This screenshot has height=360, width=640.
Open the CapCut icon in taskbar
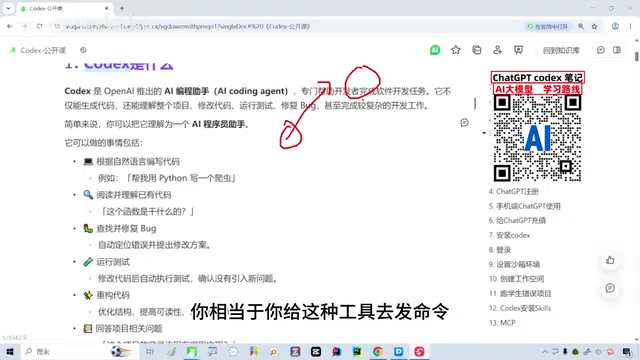pos(316,351)
